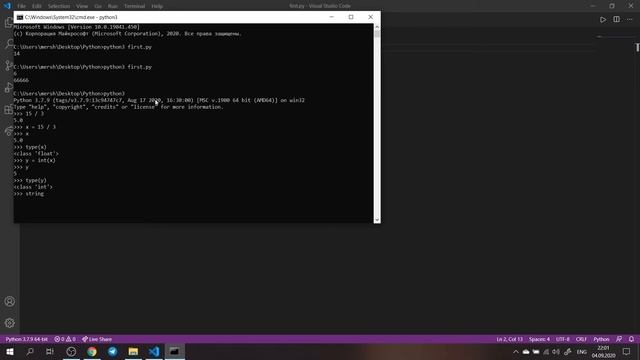Change end of line sequence CRLF
This screenshot has height=360, width=640.
pyautogui.click(x=581, y=339)
